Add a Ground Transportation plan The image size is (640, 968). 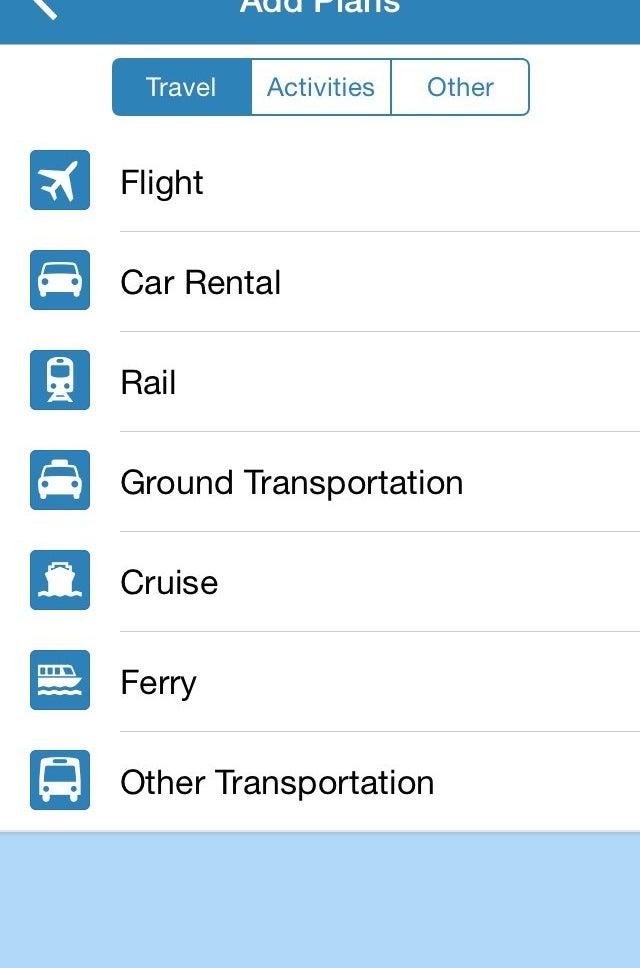pyautogui.click(x=291, y=482)
